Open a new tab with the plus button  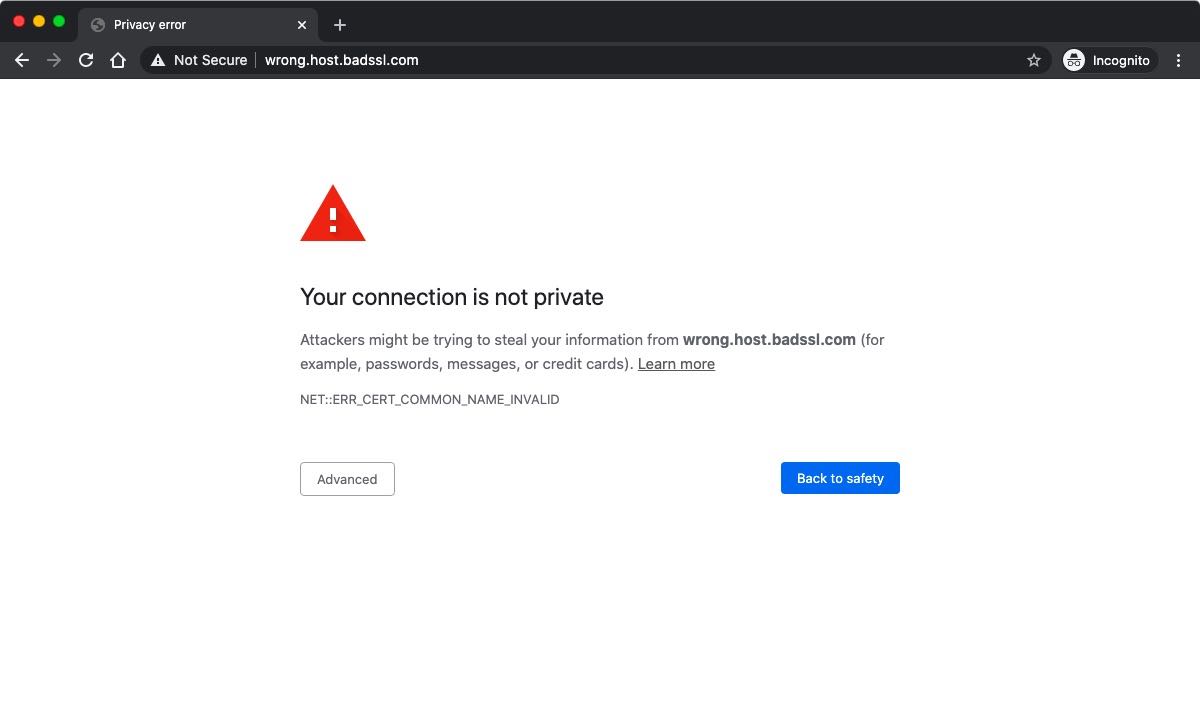pyautogui.click(x=339, y=25)
